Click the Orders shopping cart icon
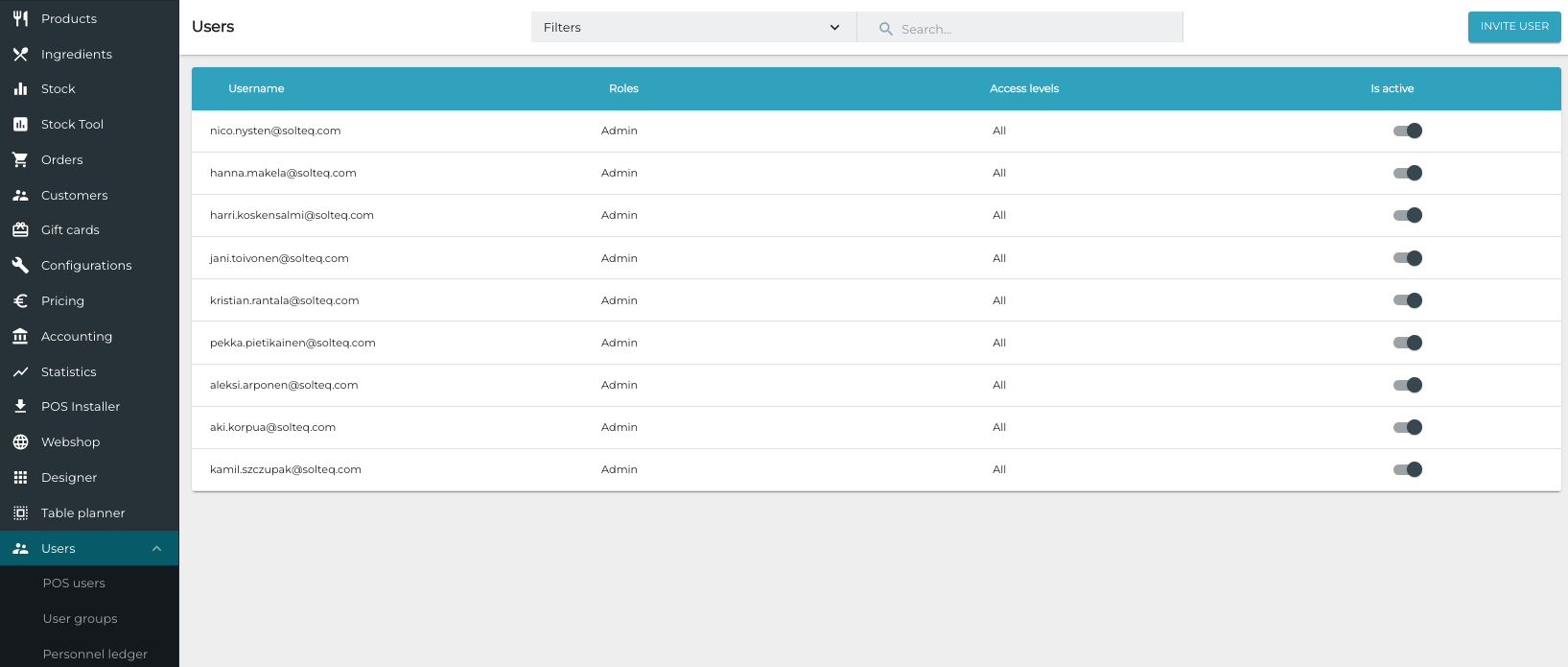 [x=20, y=160]
